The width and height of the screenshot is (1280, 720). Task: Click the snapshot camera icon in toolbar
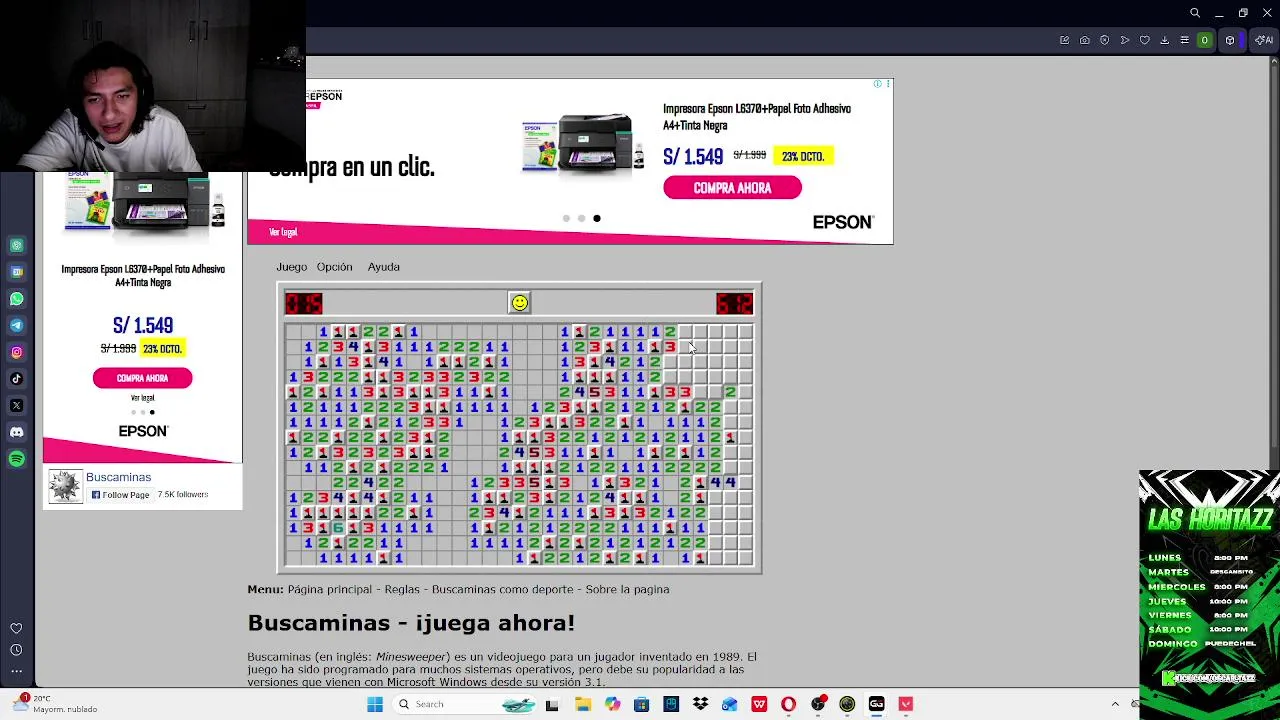1085,40
